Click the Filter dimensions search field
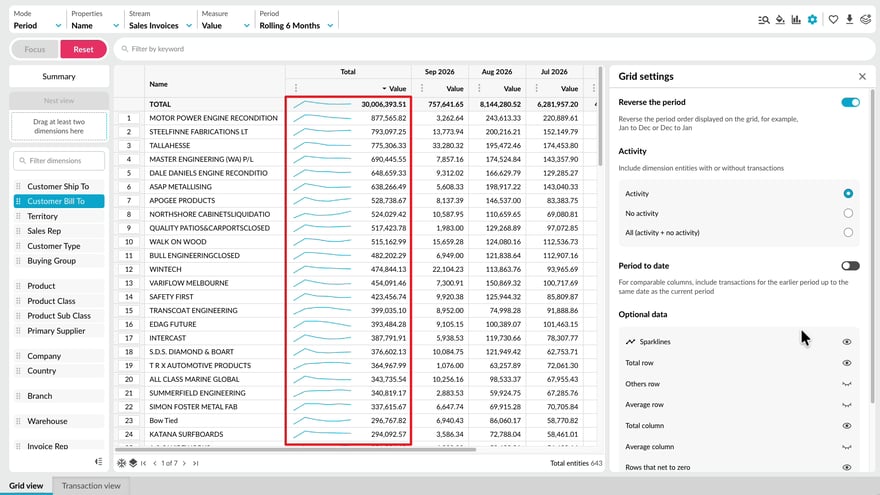 (59, 161)
